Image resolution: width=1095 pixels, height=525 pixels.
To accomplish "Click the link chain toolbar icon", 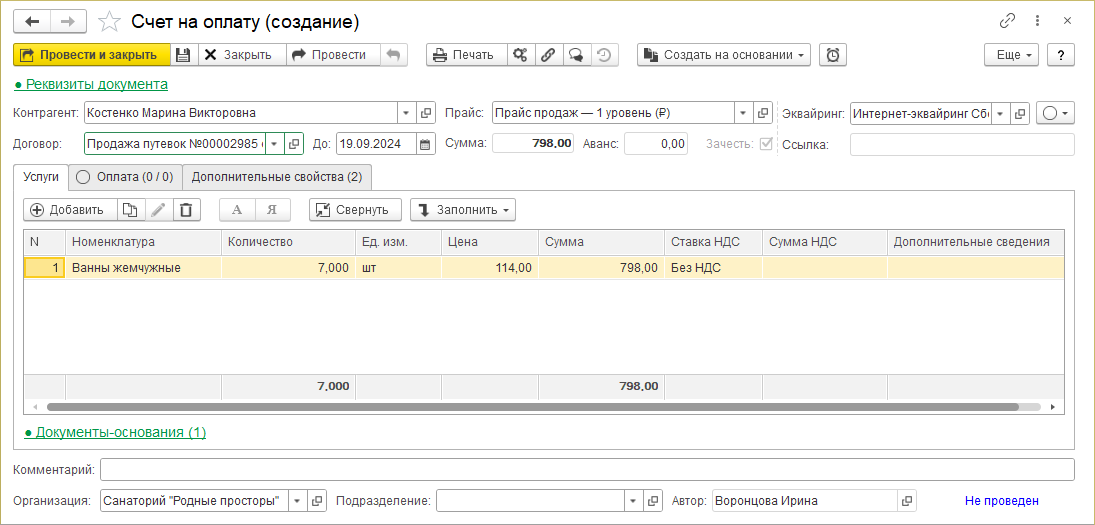I will pos(548,55).
